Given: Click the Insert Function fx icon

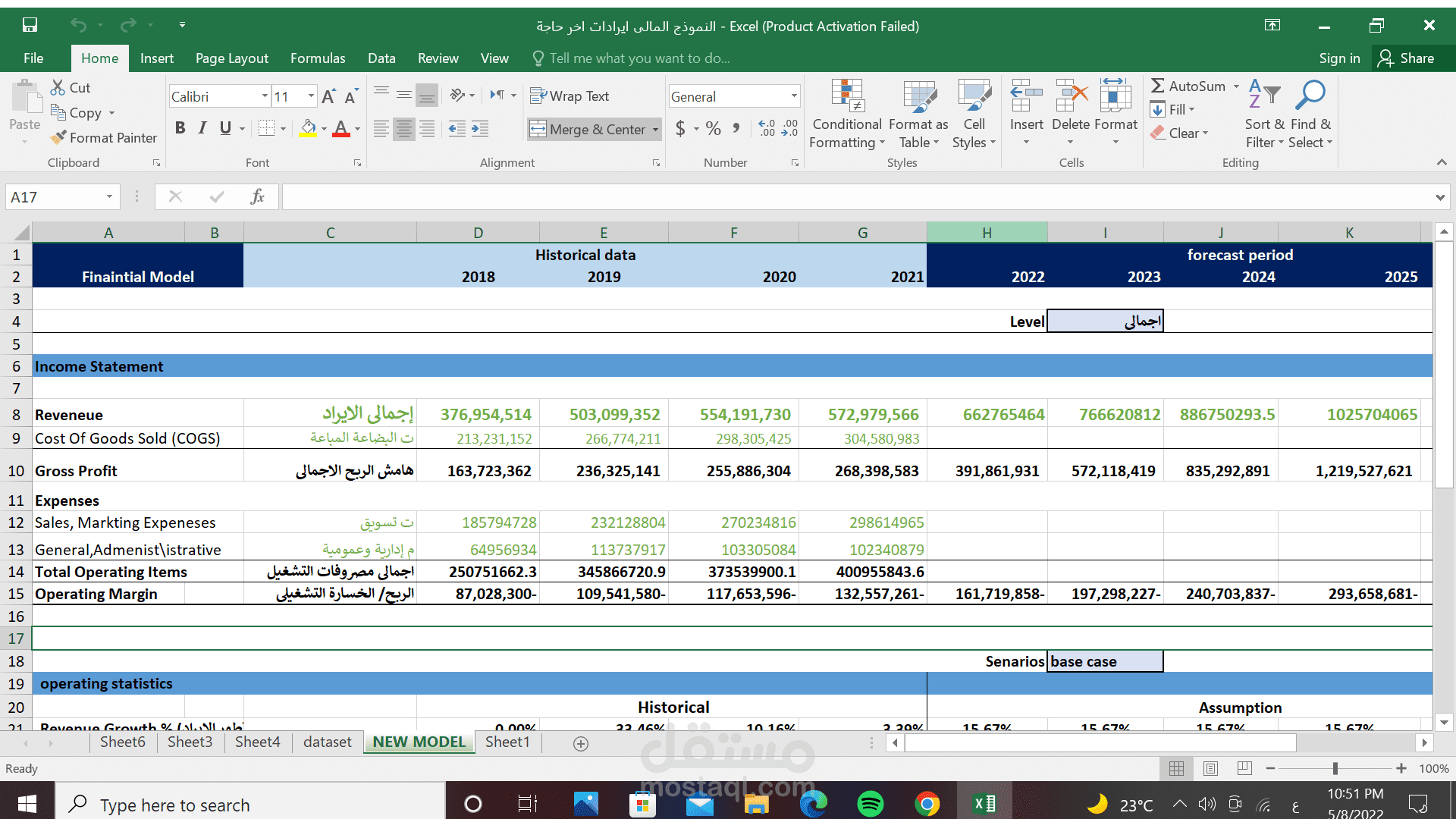Looking at the screenshot, I should 258,197.
